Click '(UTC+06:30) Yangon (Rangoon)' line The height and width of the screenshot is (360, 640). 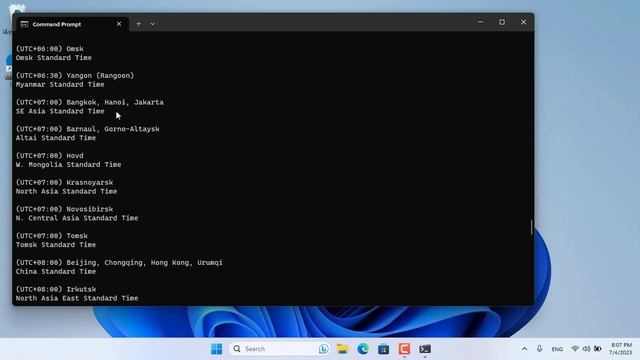tap(75, 76)
